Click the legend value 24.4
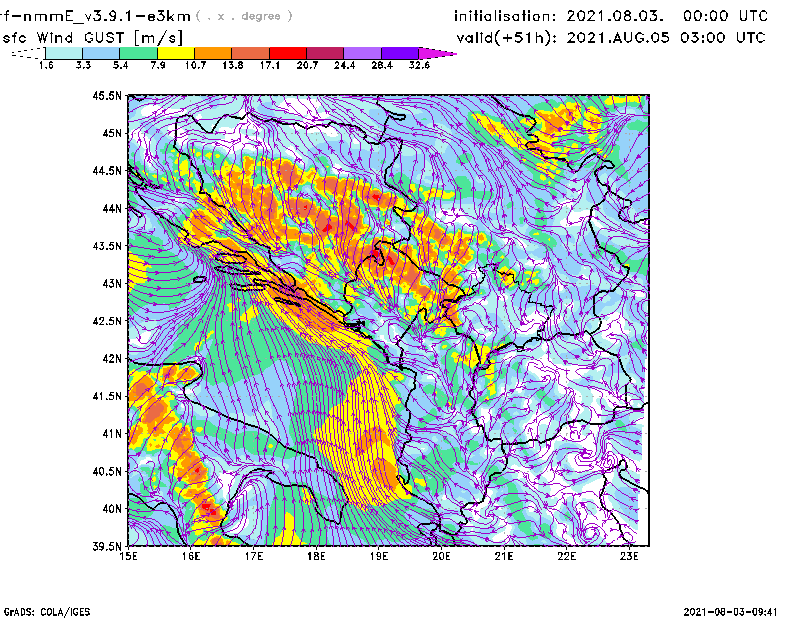Image resolution: width=800 pixels, height=618 pixels. [x=344, y=65]
